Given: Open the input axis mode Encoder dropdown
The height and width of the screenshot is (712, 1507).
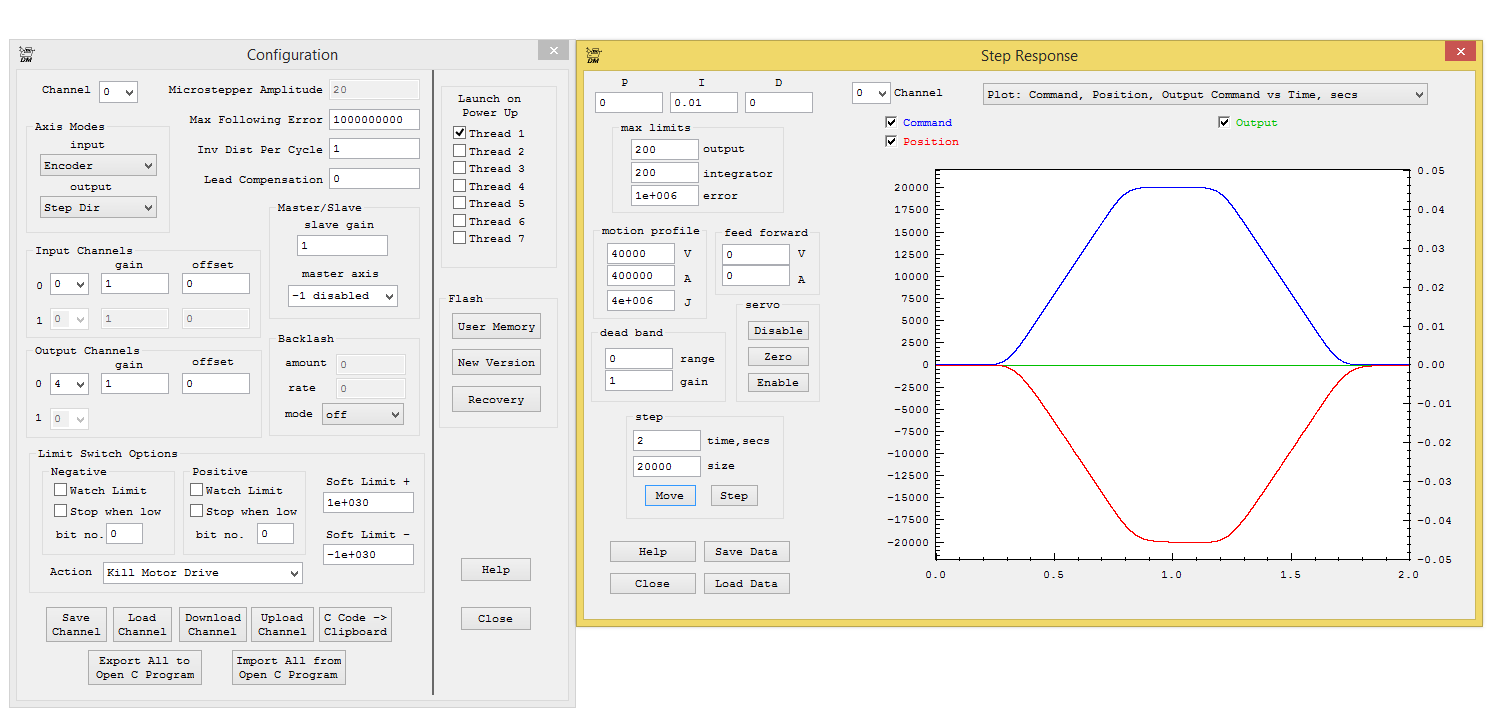Looking at the screenshot, I should (98, 165).
